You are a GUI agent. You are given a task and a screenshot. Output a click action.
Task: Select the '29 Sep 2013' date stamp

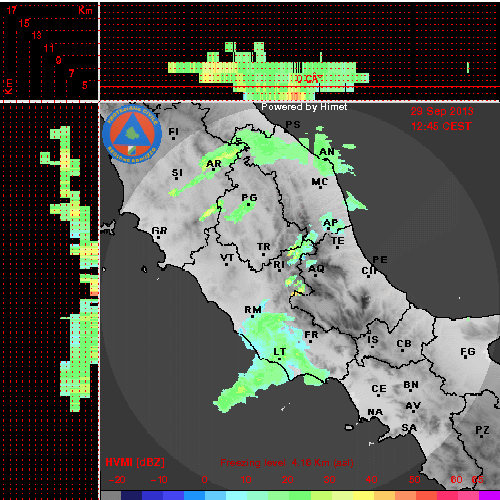pos(442,111)
